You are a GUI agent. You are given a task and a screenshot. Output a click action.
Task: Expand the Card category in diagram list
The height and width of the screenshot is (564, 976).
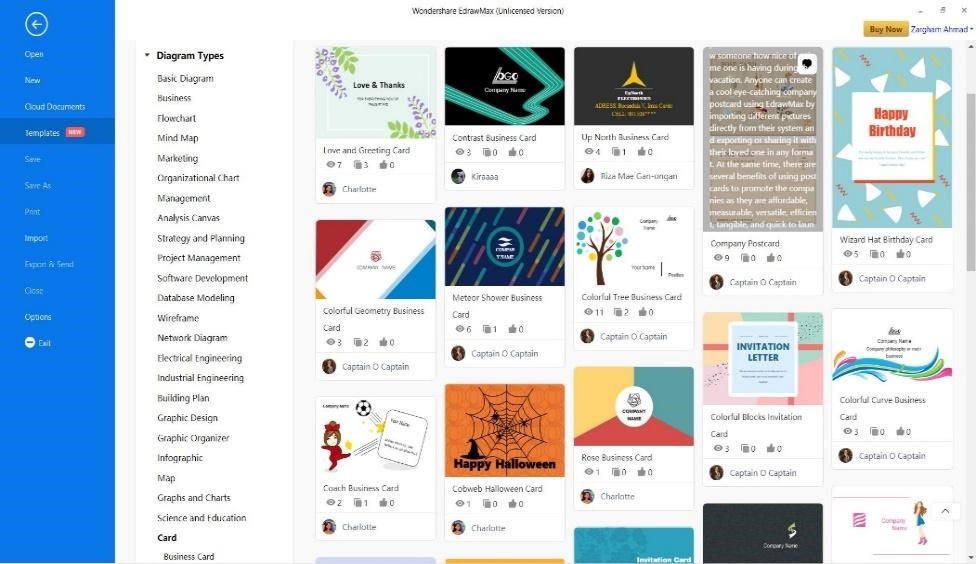coord(167,538)
